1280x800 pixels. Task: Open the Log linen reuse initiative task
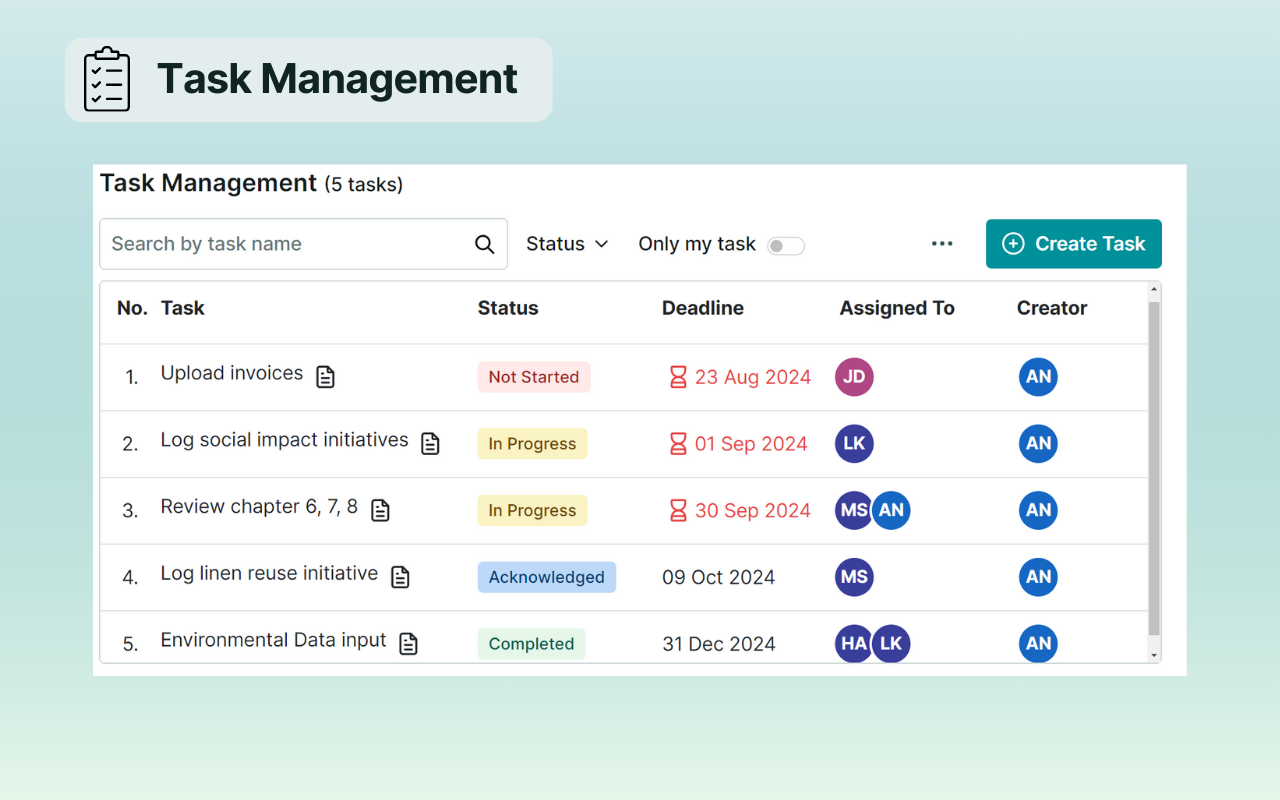tap(269, 574)
